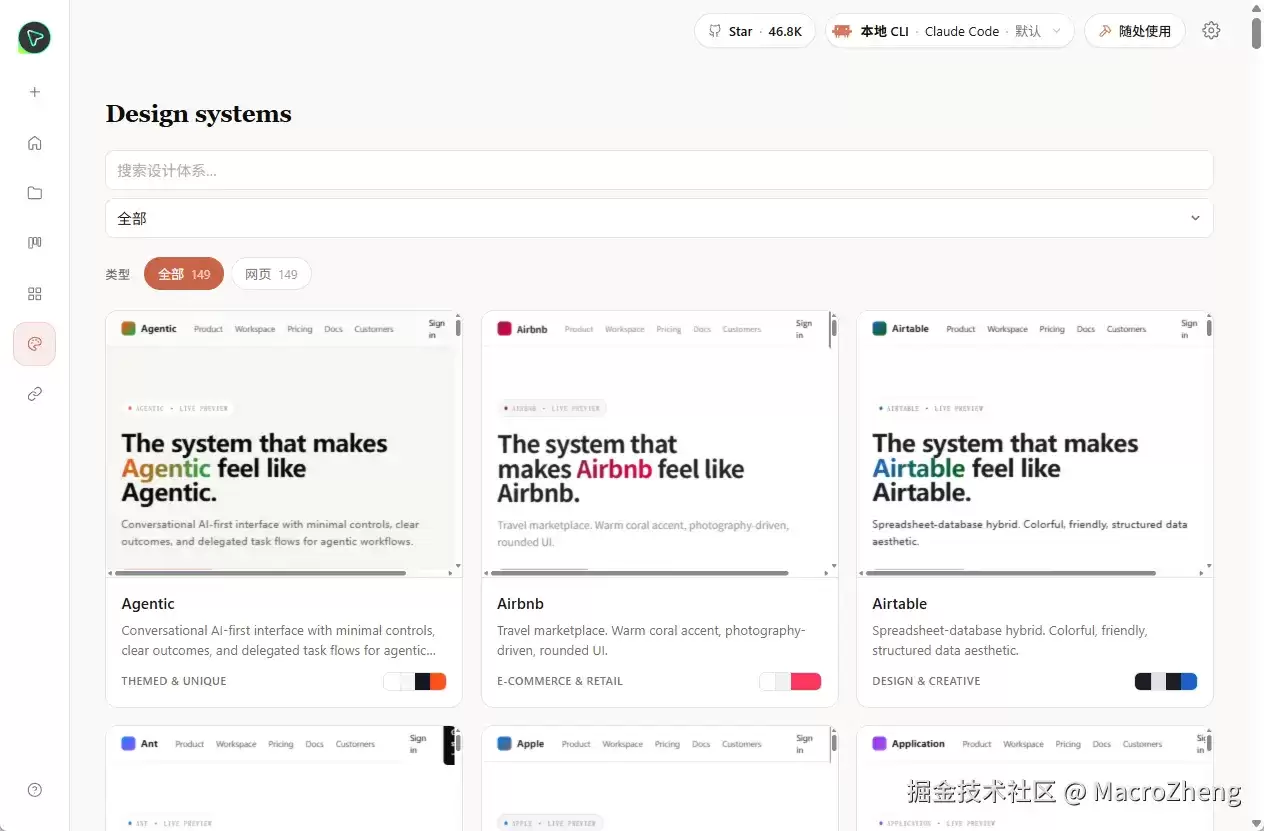Viewport: 1264px width, 831px height.
Task: Click the Airbnb card title
Action: (520, 604)
